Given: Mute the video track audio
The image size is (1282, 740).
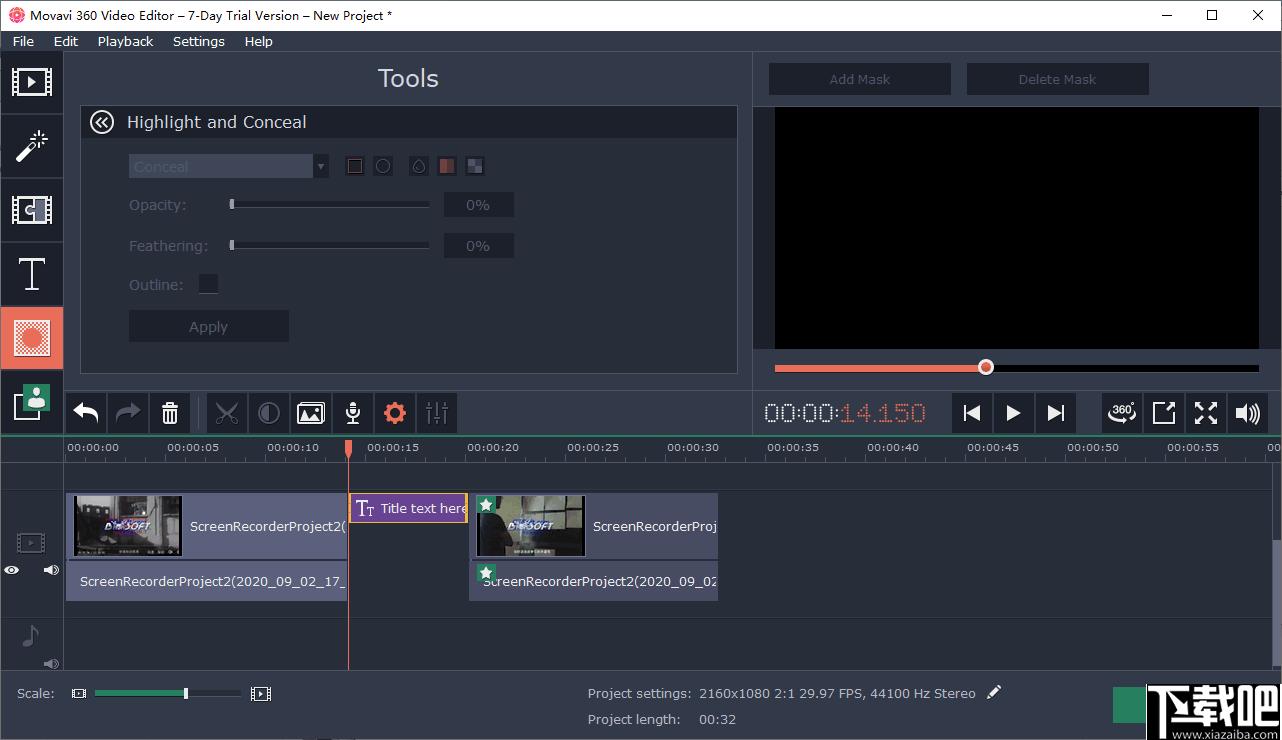Looking at the screenshot, I should 51,570.
